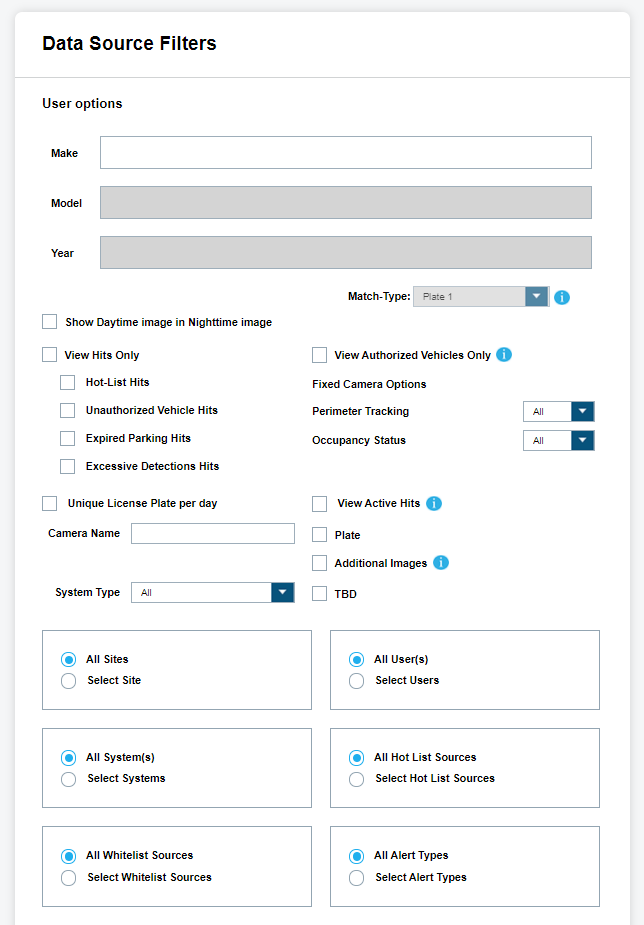The height and width of the screenshot is (925, 644).
Task: Click the info icon beside Match-Type dropdown
Action: (562, 297)
